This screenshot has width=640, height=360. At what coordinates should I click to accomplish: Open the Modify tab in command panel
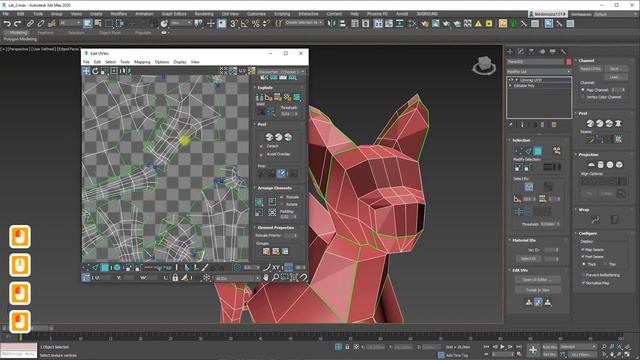(520, 51)
